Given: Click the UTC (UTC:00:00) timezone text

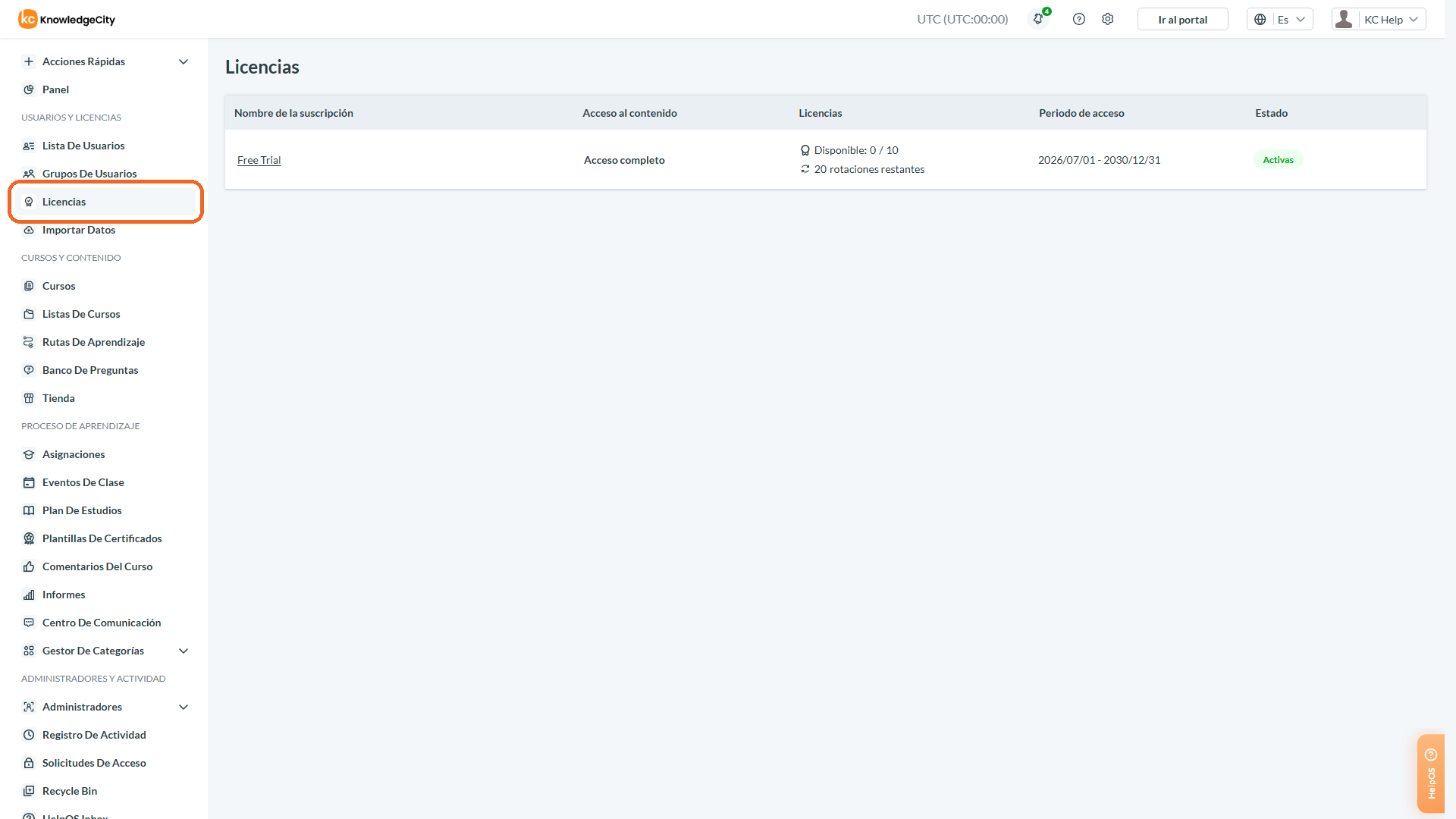Looking at the screenshot, I should coord(962,19).
